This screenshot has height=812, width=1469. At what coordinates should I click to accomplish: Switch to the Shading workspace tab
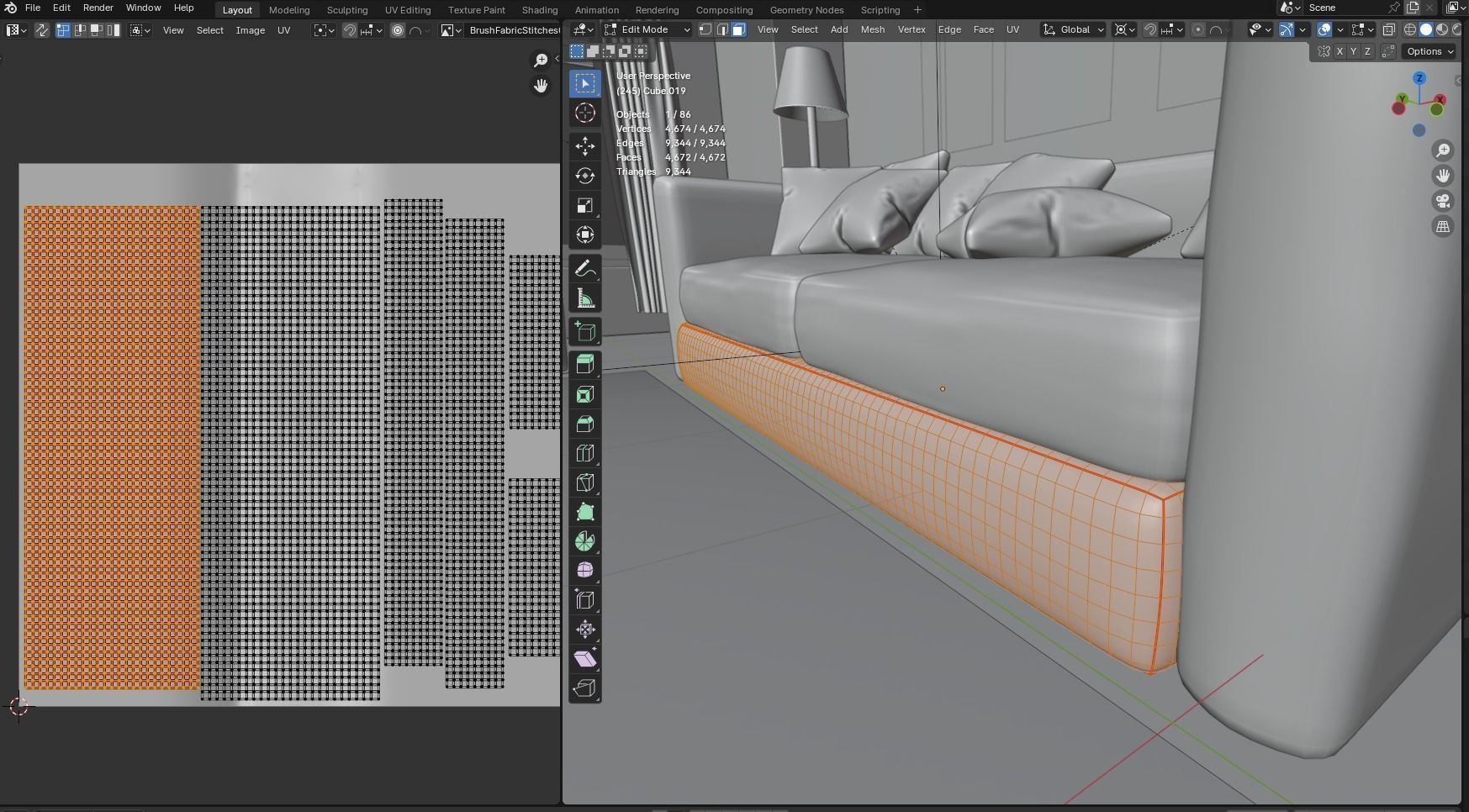[x=540, y=10]
